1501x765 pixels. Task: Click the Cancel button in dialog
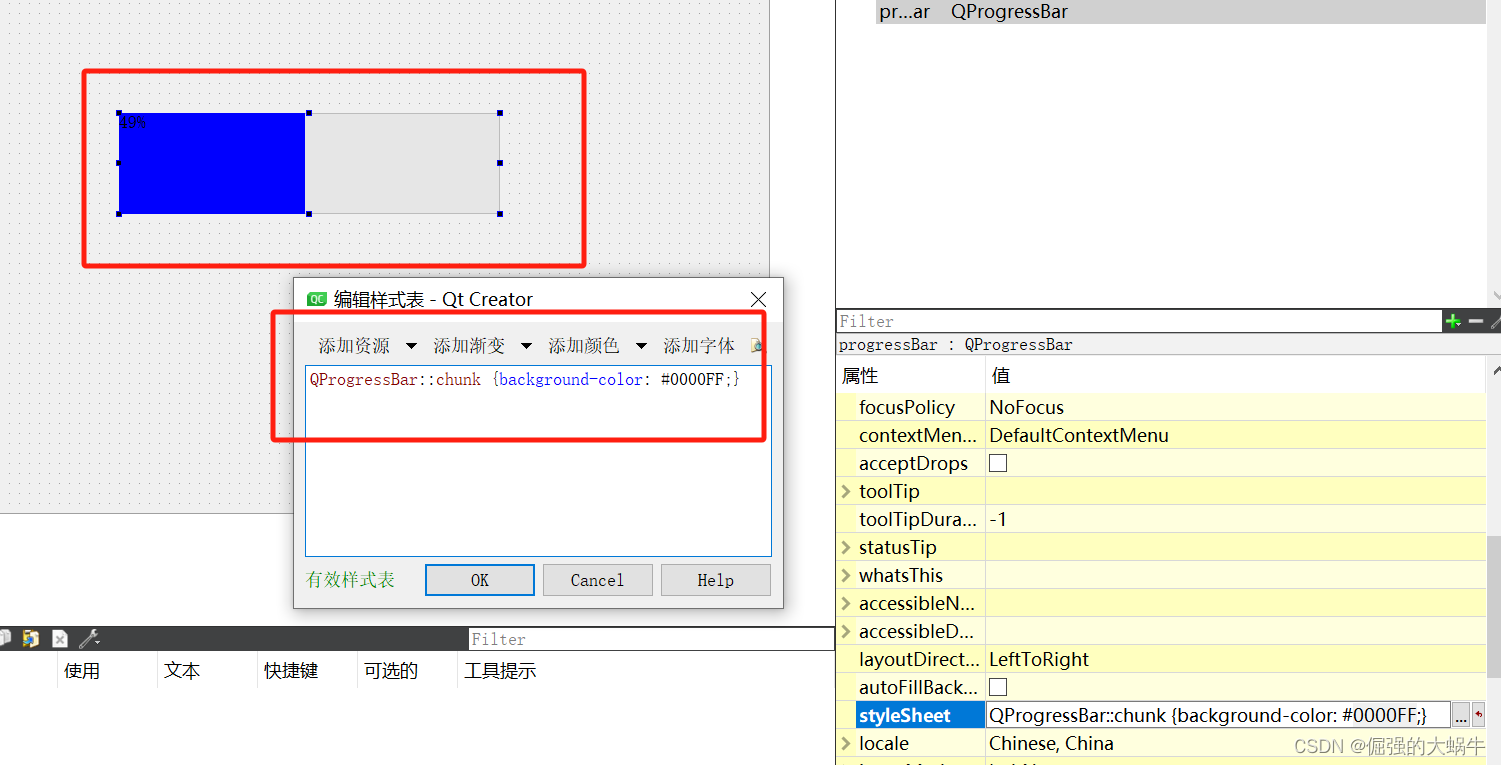[x=597, y=580]
